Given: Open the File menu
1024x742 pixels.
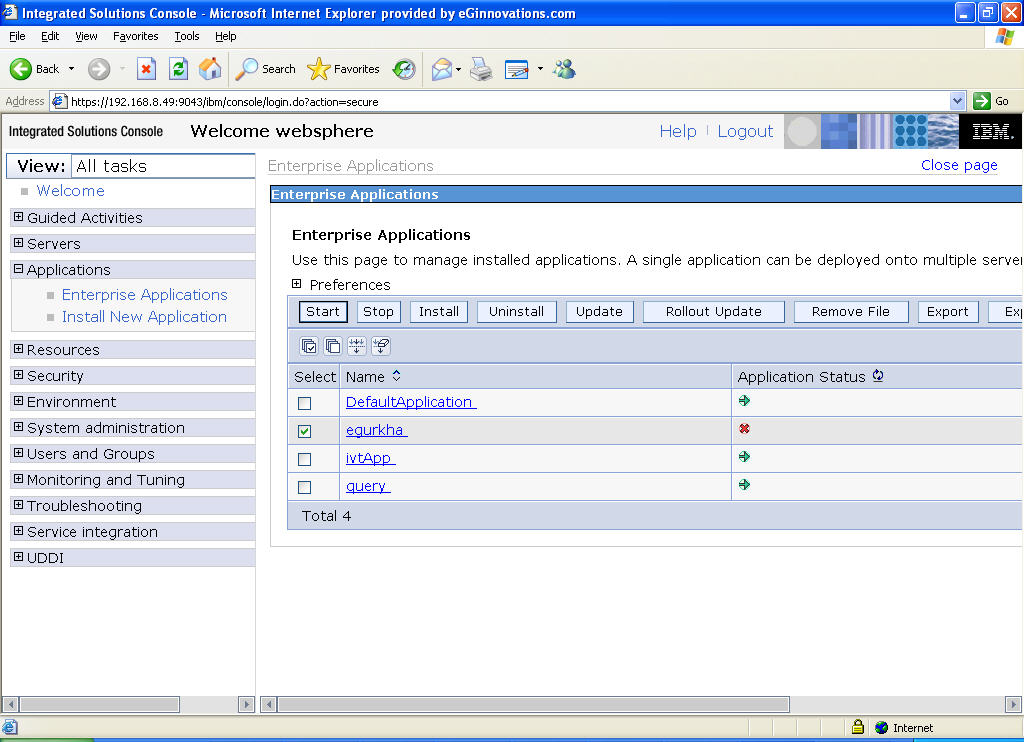Looking at the screenshot, I should (17, 36).
